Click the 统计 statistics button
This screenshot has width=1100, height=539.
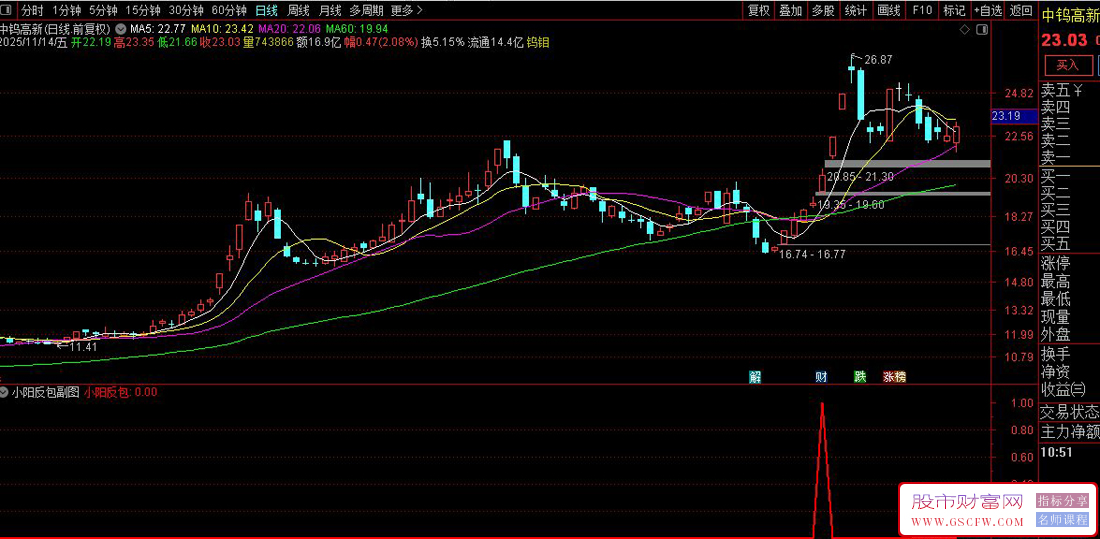pyautogui.click(x=855, y=10)
